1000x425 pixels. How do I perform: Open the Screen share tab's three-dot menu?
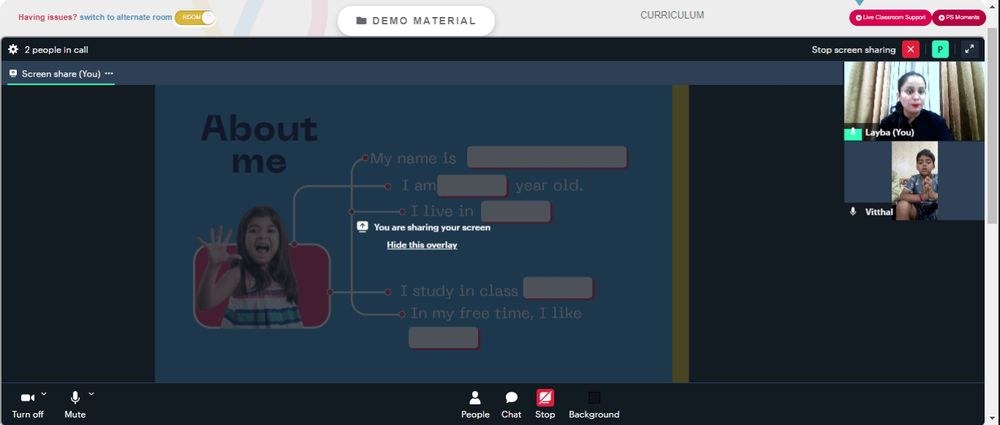coord(109,73)
